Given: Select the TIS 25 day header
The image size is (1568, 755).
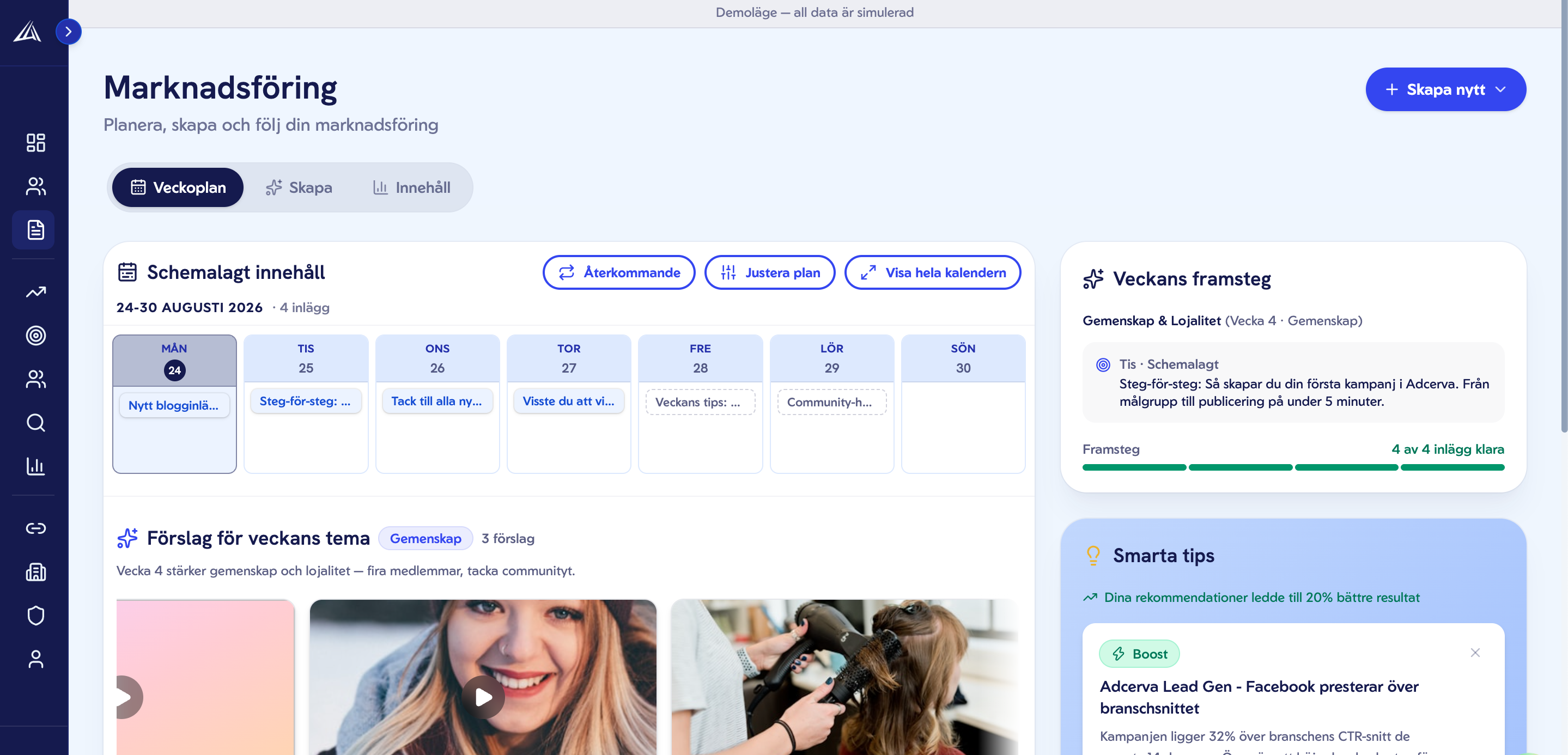Looking at the screenshot, I should (306, 359).
